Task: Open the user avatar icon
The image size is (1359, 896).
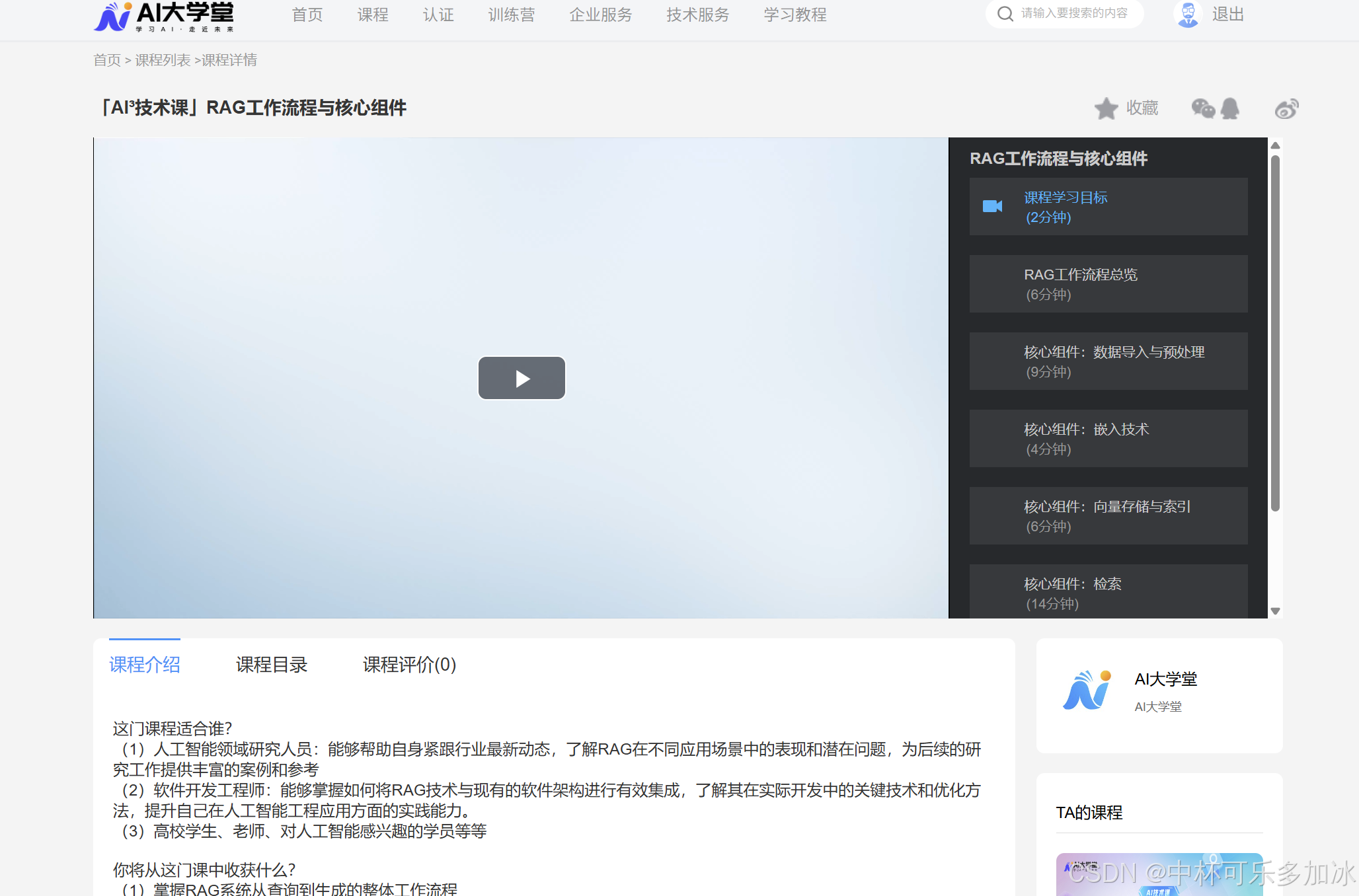Action: (1187, 15)
